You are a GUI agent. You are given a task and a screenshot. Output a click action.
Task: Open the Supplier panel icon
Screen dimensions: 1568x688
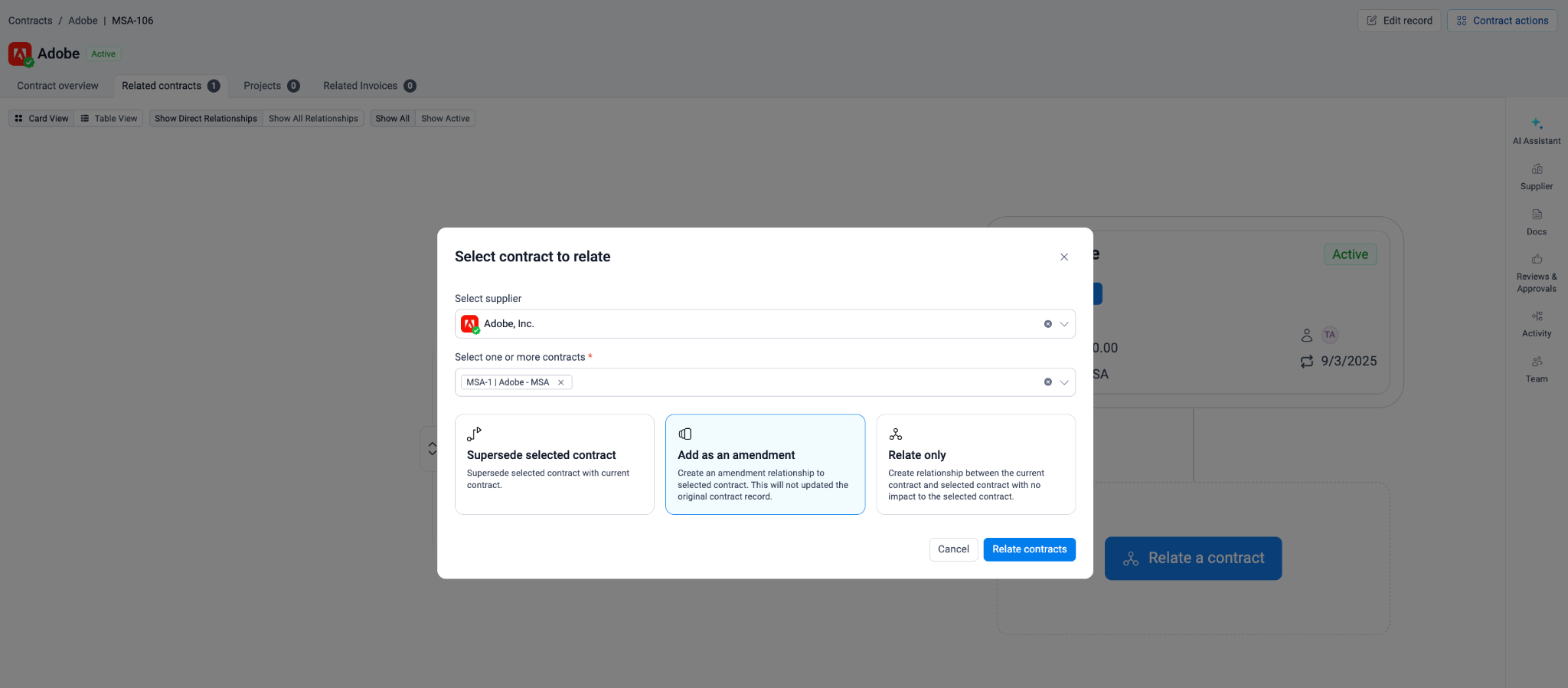(1536, 169)
